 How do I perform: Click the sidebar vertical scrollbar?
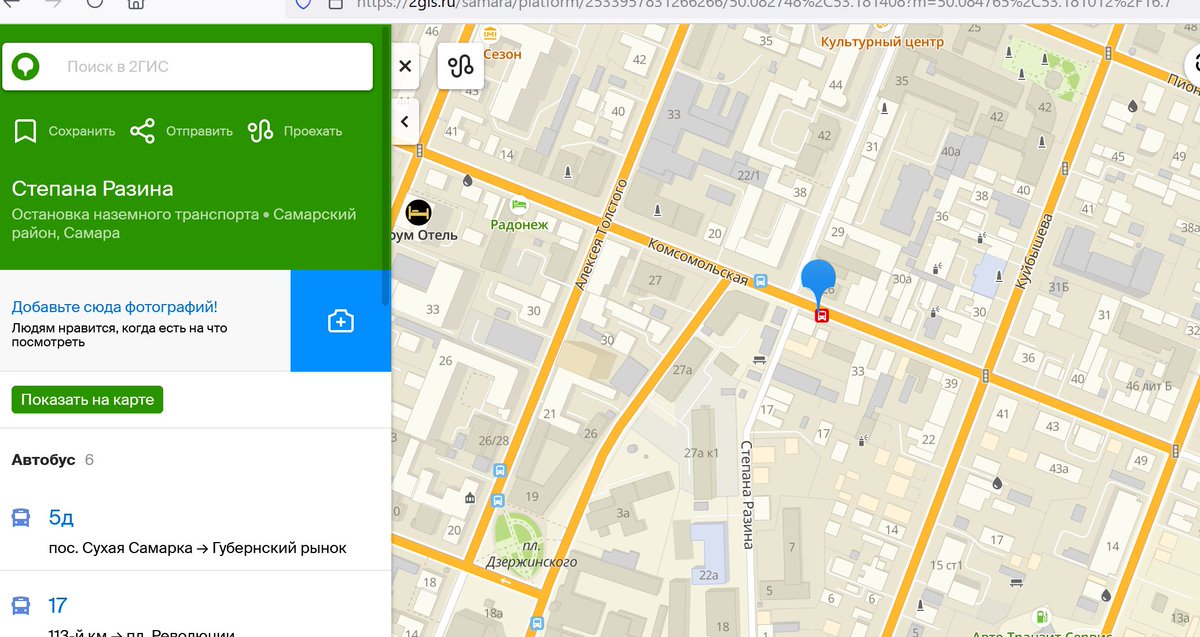pos(387,165)
